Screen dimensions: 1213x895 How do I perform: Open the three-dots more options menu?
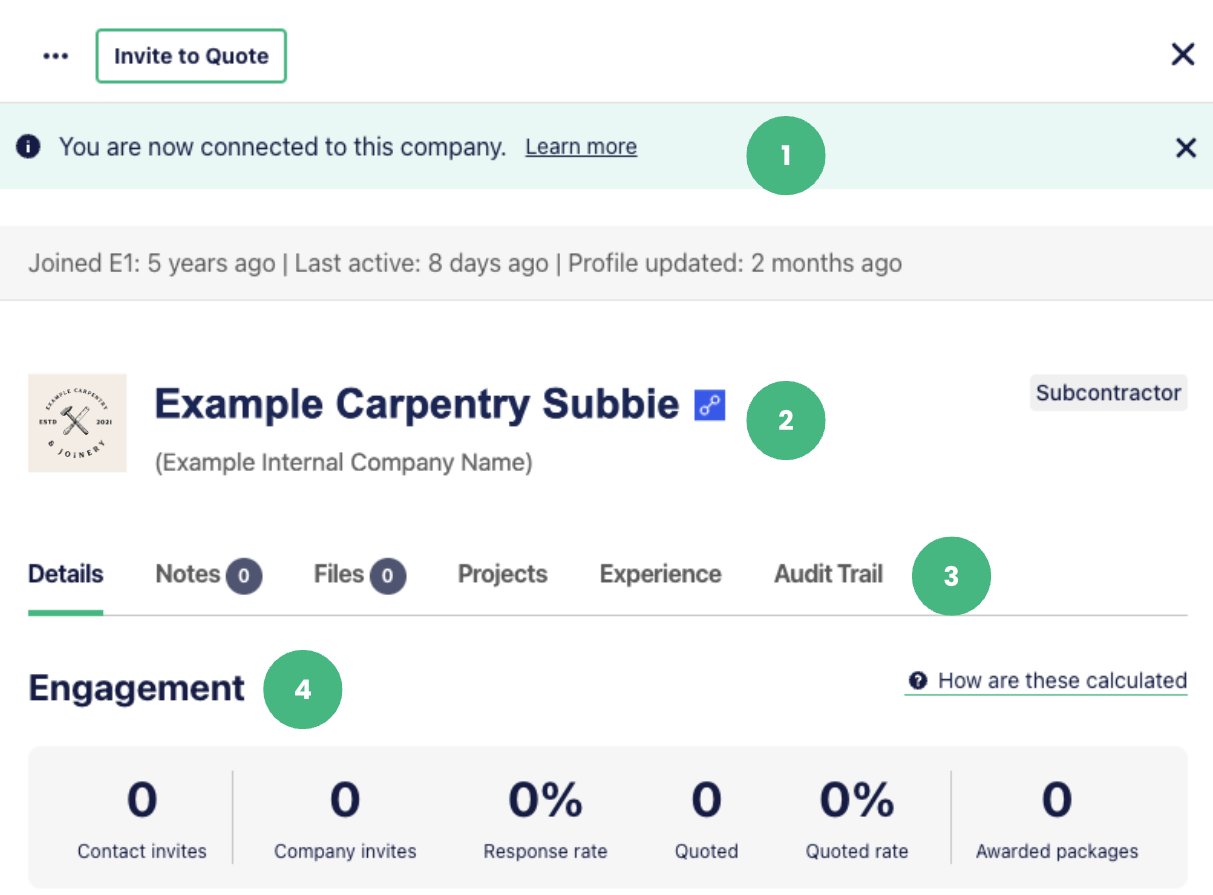point(55,56)
